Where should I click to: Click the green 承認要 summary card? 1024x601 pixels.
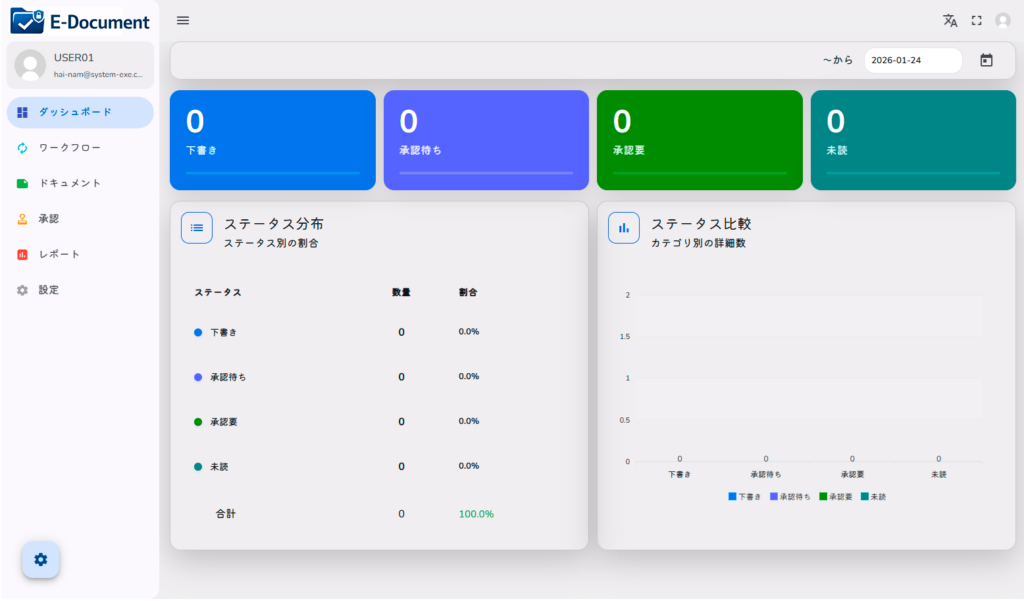point(700,140)
